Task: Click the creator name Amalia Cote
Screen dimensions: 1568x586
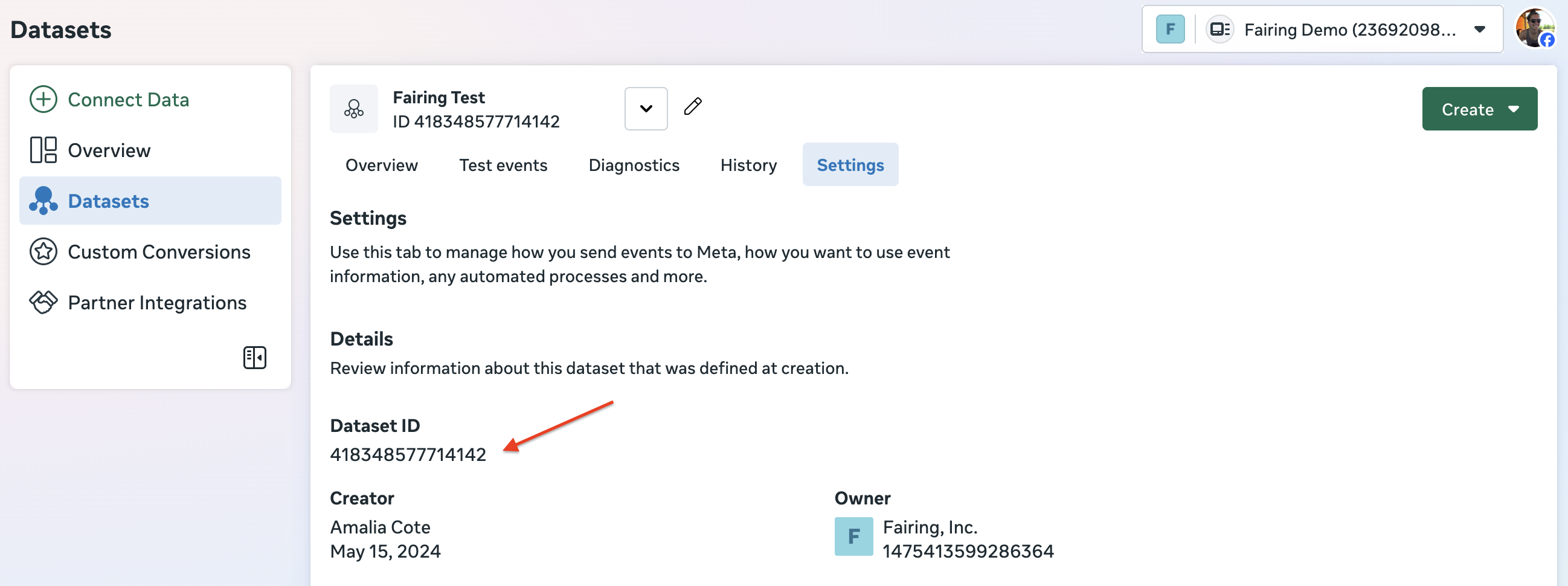Action: (380, 527)
